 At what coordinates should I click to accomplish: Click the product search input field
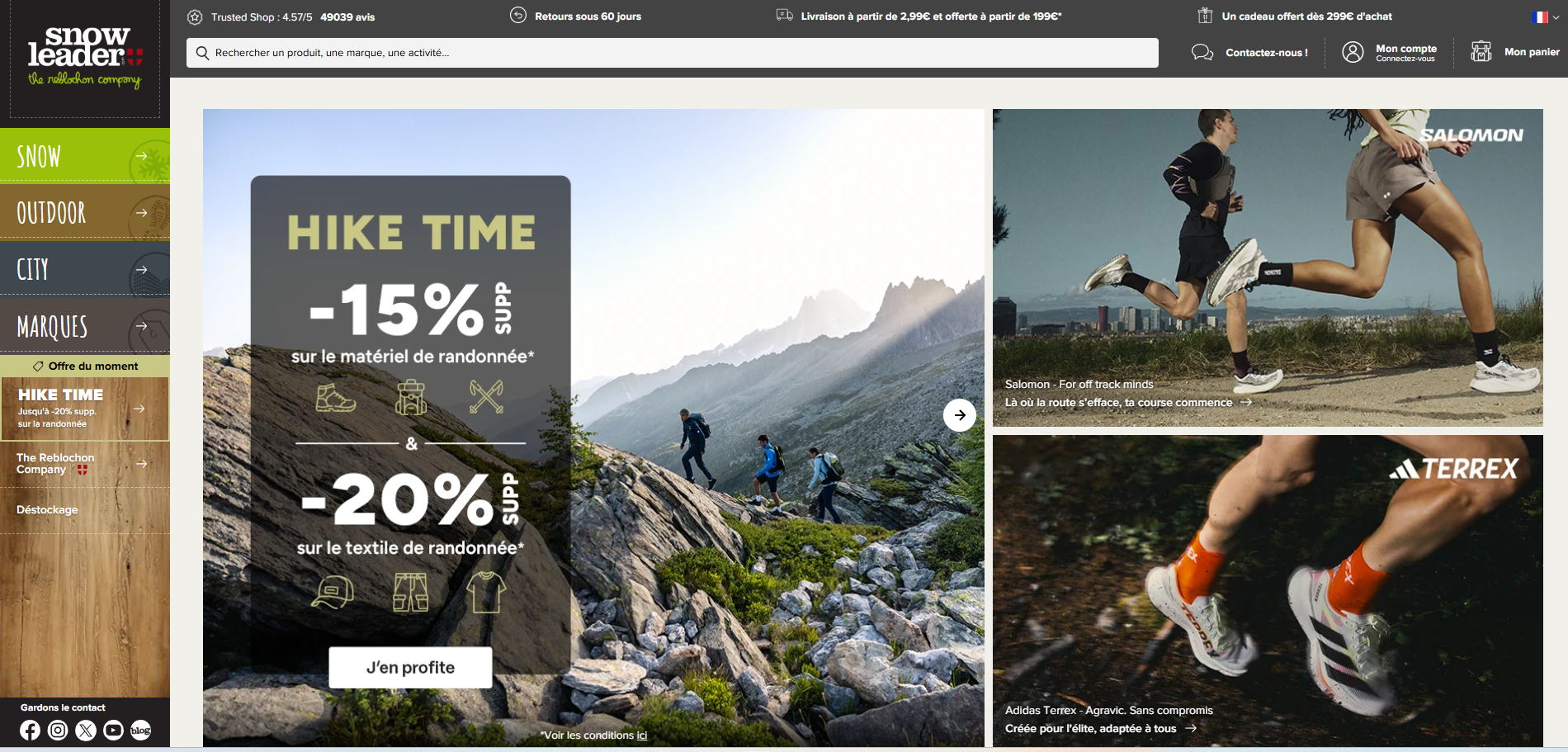(x=673, y=53)
